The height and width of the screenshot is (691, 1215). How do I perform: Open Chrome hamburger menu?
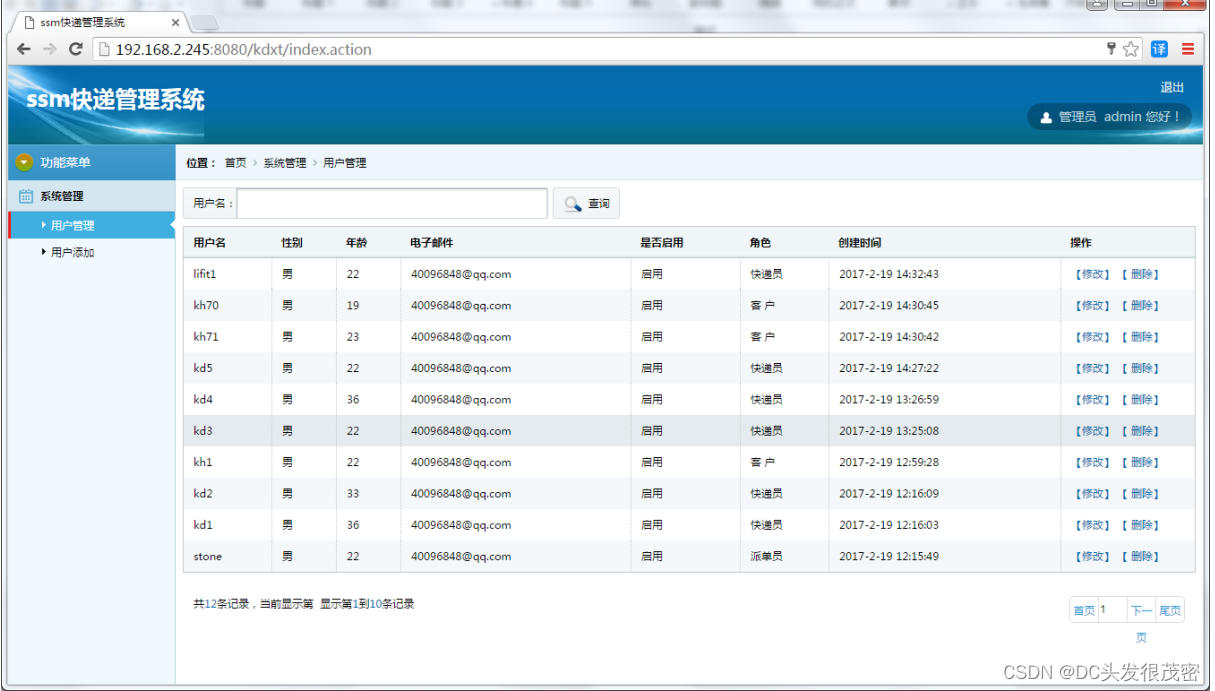1188,49
